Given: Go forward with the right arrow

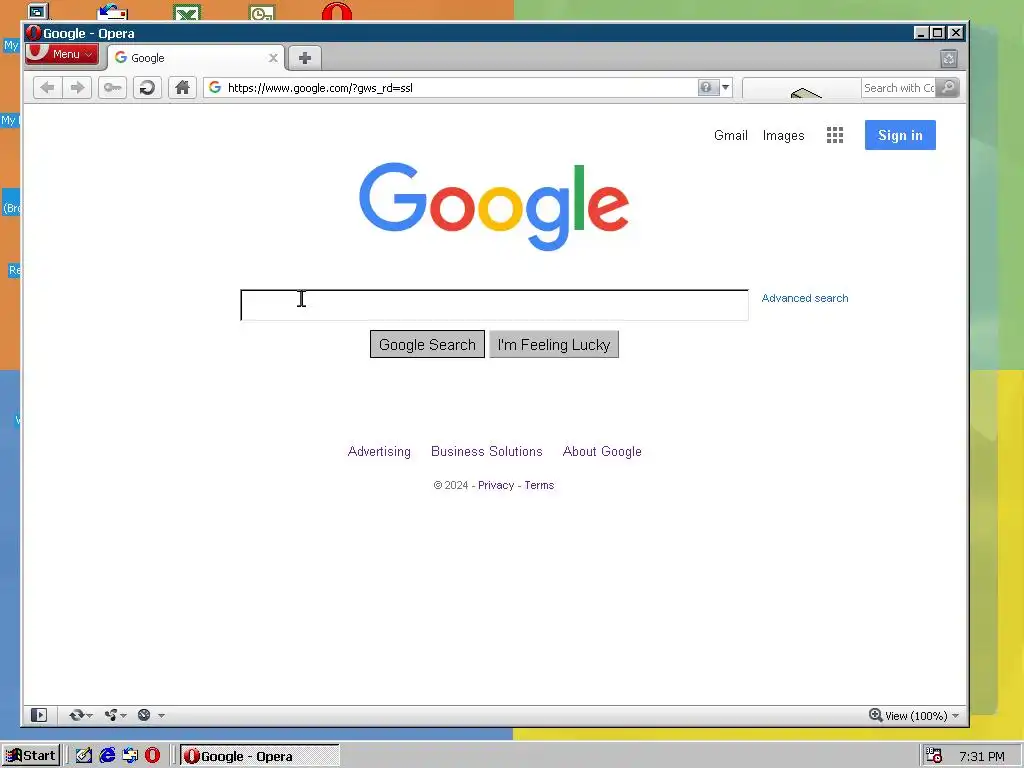Looking at the screenshot, I should tap(77, 88).
